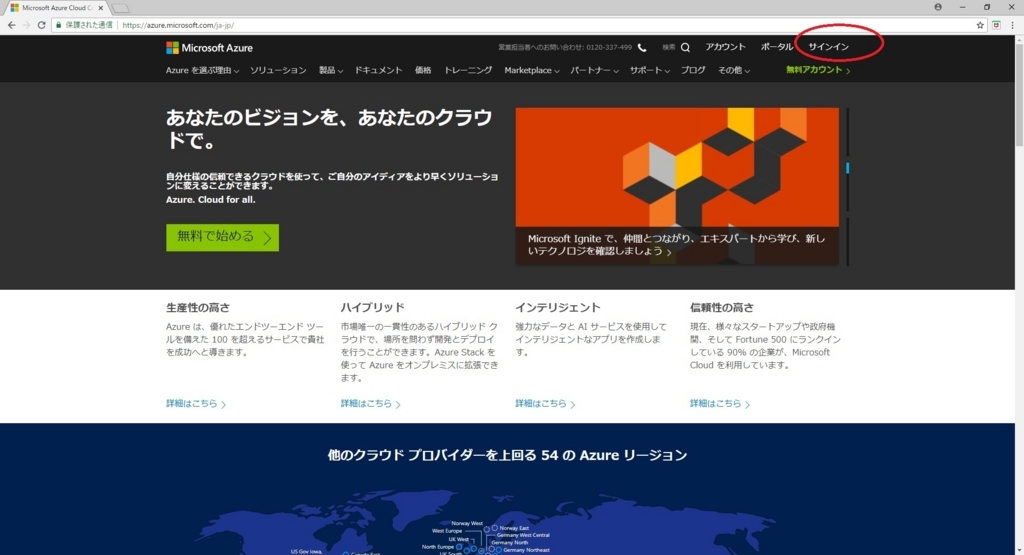Click the page vertical scrollbar thumb

1019,95
